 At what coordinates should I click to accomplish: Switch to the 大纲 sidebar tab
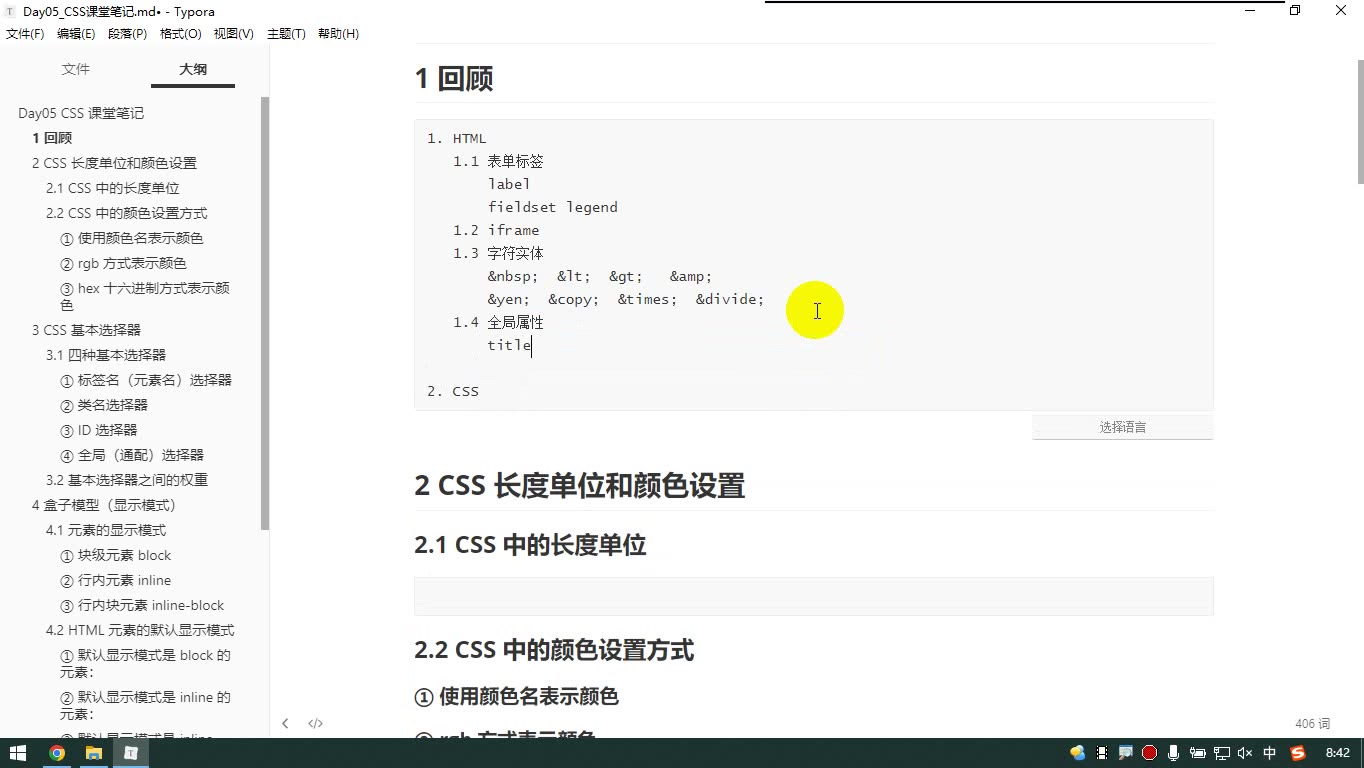coord(193,69)
